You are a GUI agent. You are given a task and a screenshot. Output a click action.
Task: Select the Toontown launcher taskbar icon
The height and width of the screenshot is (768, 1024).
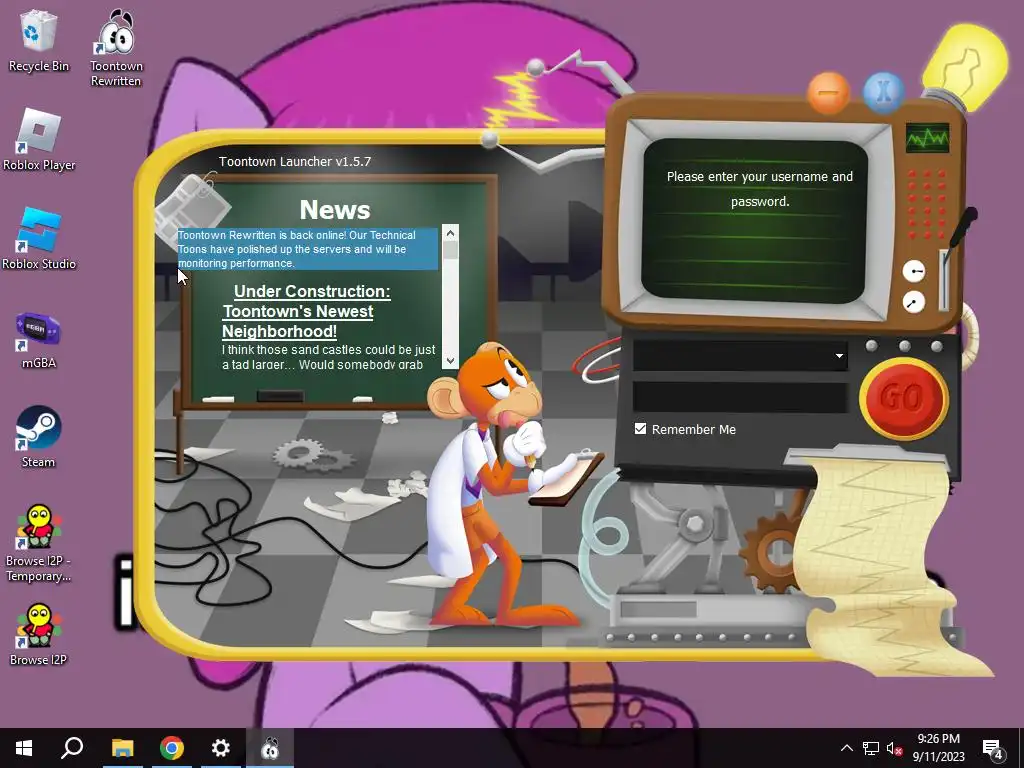[x=270, y=748]
